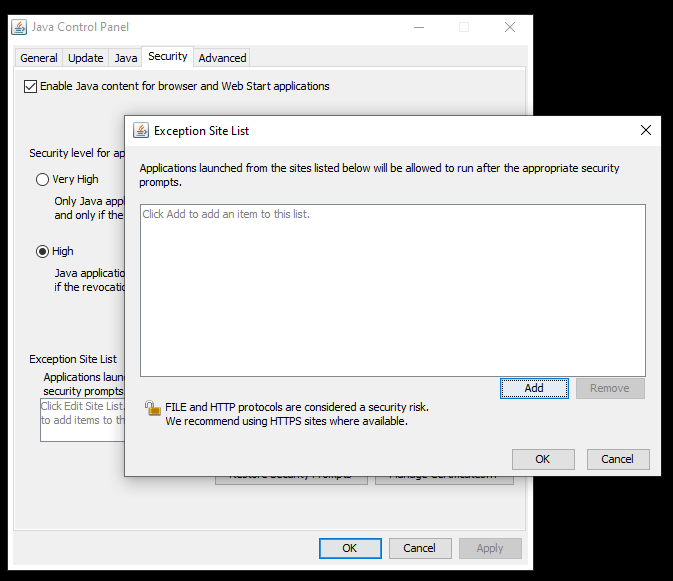Click inside the empty exception site list box
The width and height of the screenshot is (673, 581).
coord(392,290)
